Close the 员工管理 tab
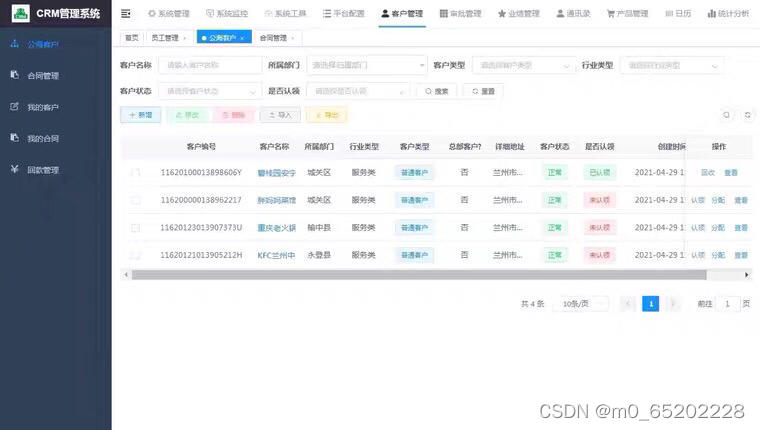The width and height of the screenshot is (760, 430). coord(185,38)
